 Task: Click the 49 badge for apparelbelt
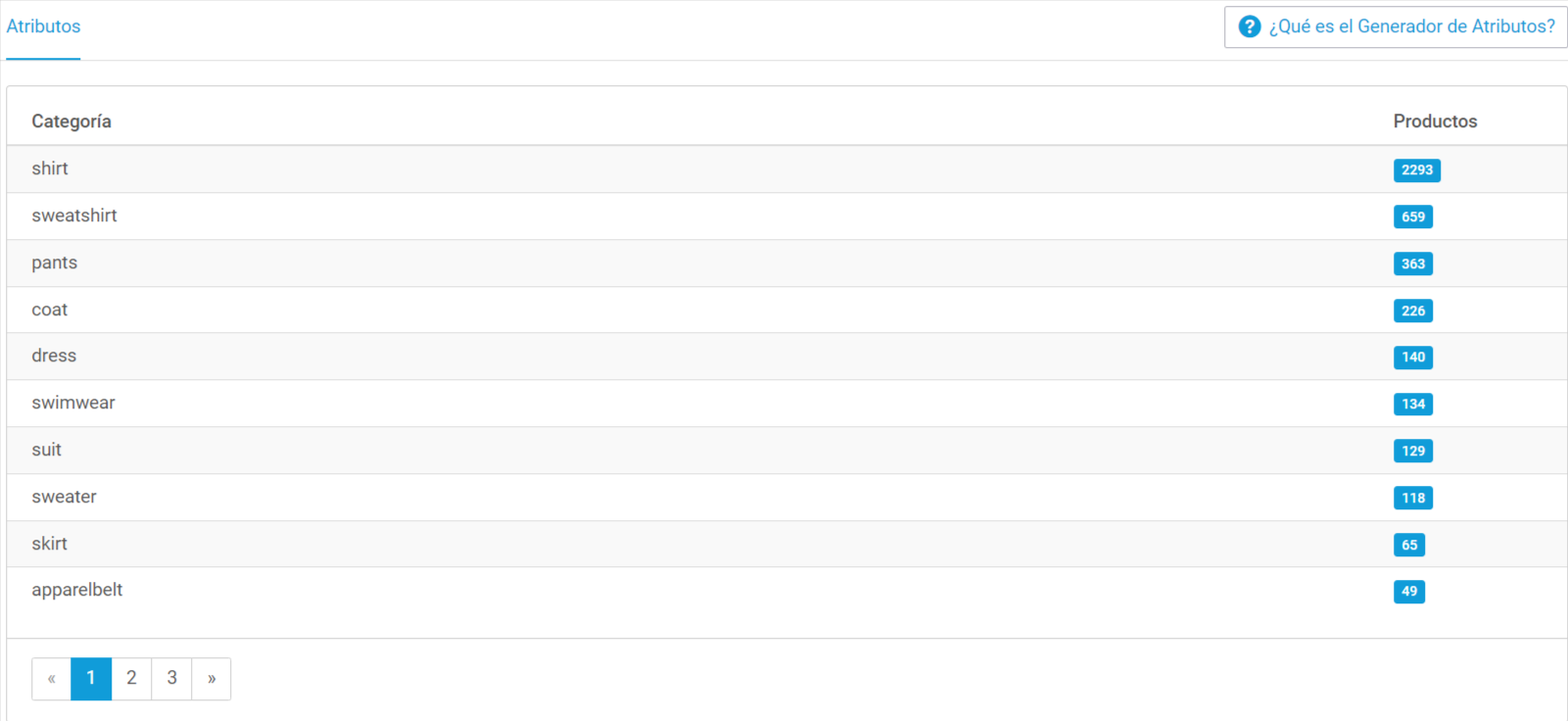pyautogui.click(x=1409, y=592)
